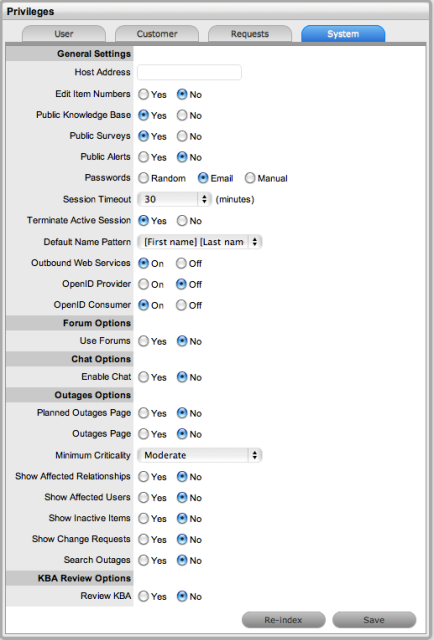The width and height of the screenshot is (434, 640).
Task: Choose Random for Passwords option
Action: click(x=143, y=178)
